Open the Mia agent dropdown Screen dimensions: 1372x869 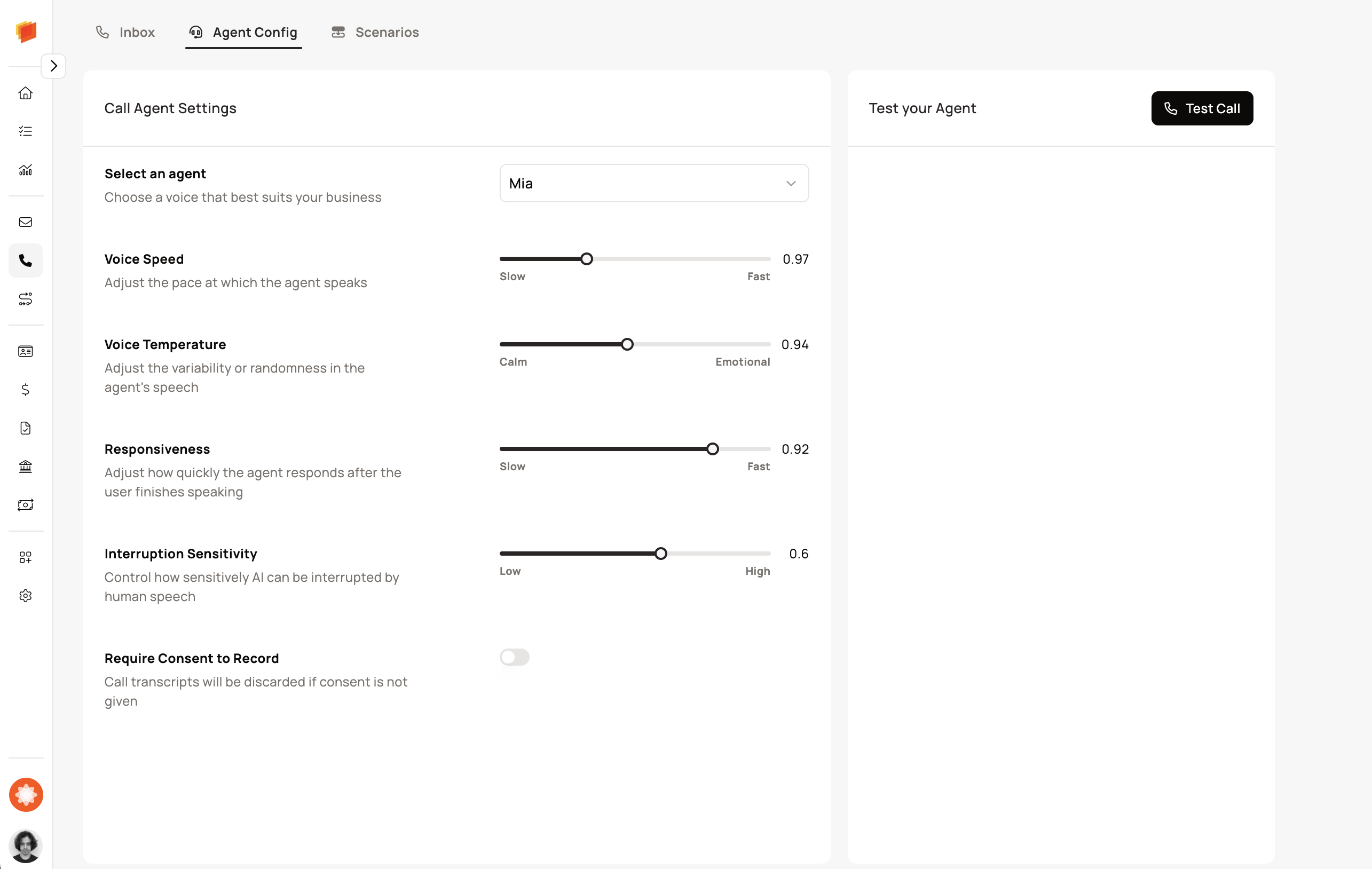coord(653,184)
